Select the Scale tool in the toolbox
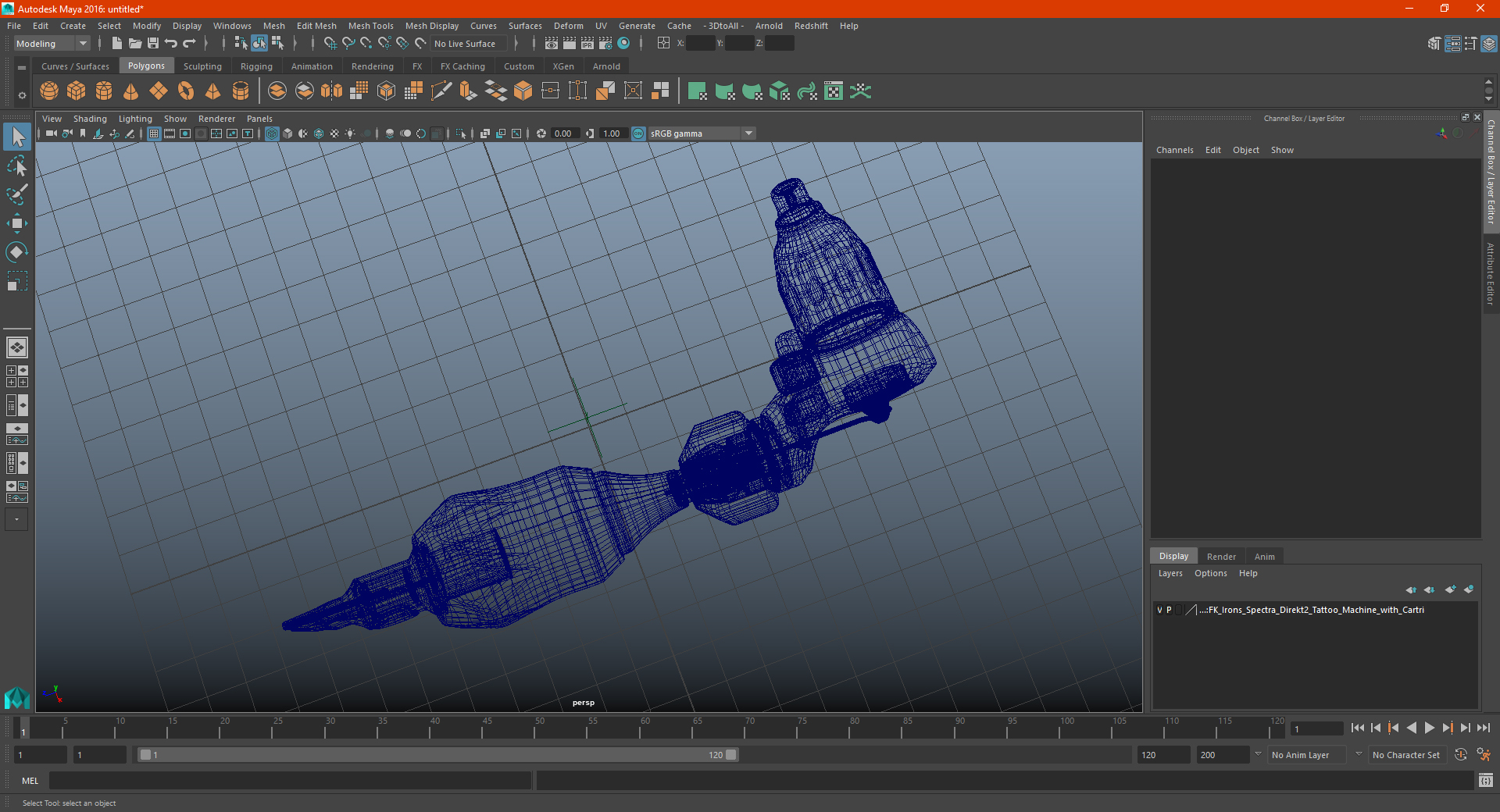Screen dimensions: 1500x812 click(17, 280)
